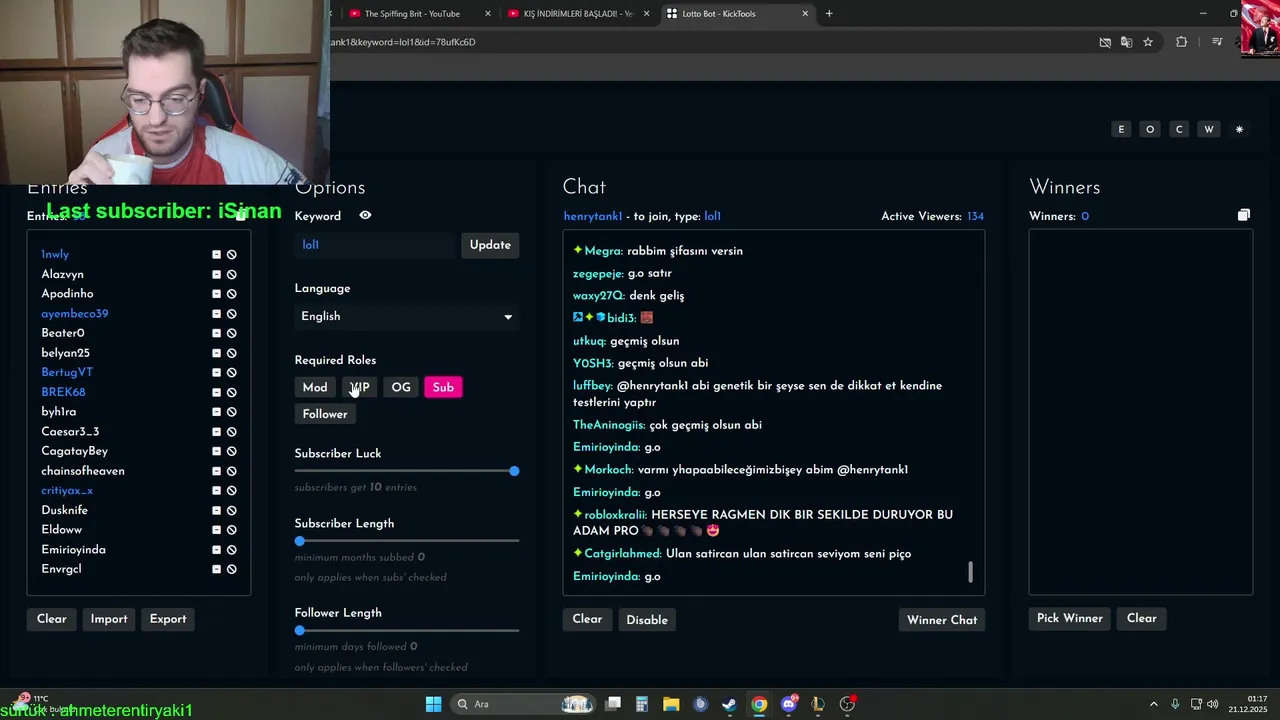Disable chat with Disable button
This screenshot has height=720, width=1280.
click(647, 620)
